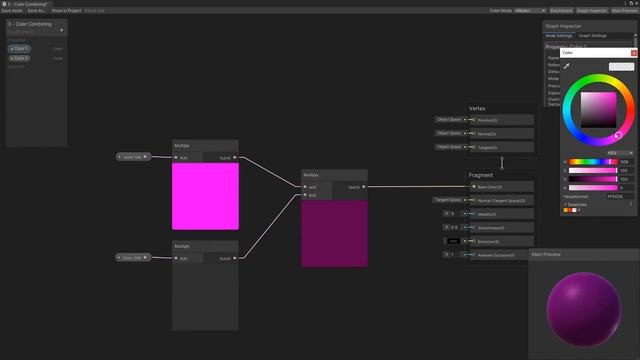
Task: Click the dark purple preview of the center Multiply node
Action: click(334, 233)
